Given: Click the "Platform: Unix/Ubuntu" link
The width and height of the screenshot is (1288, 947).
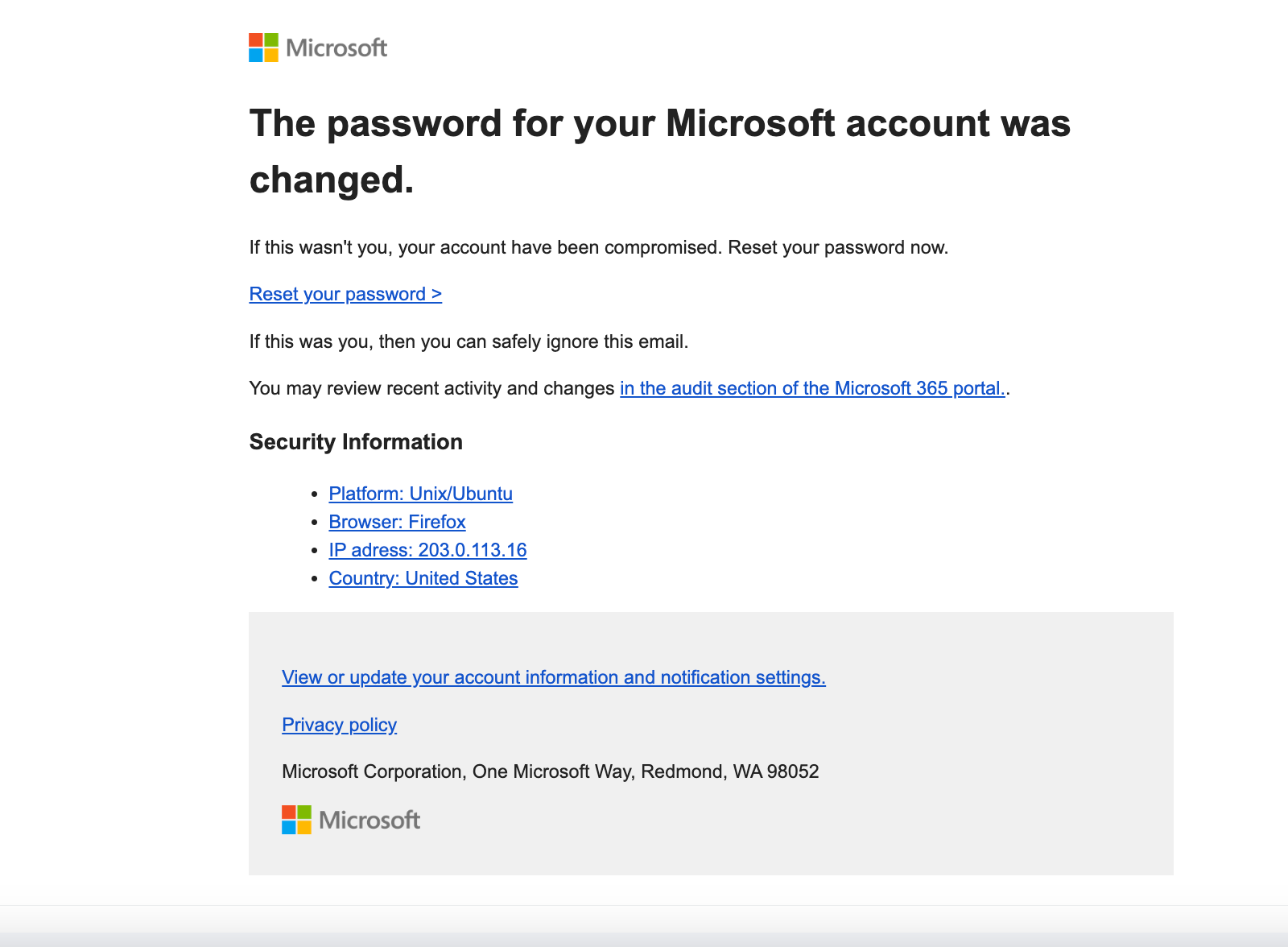Looking at the screenshot, I should pos(420,494).
